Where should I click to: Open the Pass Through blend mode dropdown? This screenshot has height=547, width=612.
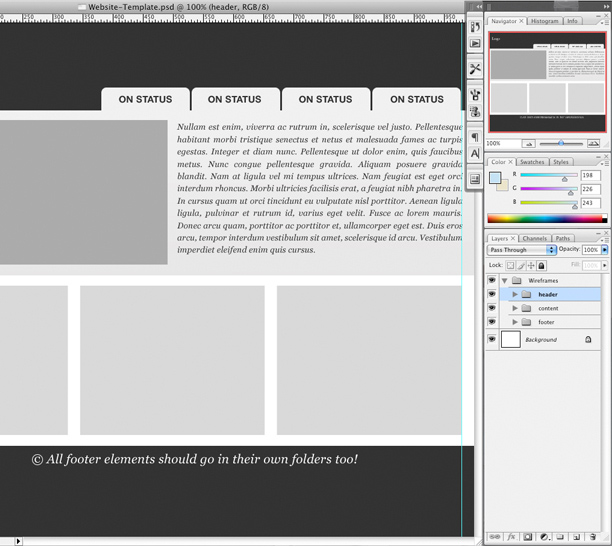(521, 250)
